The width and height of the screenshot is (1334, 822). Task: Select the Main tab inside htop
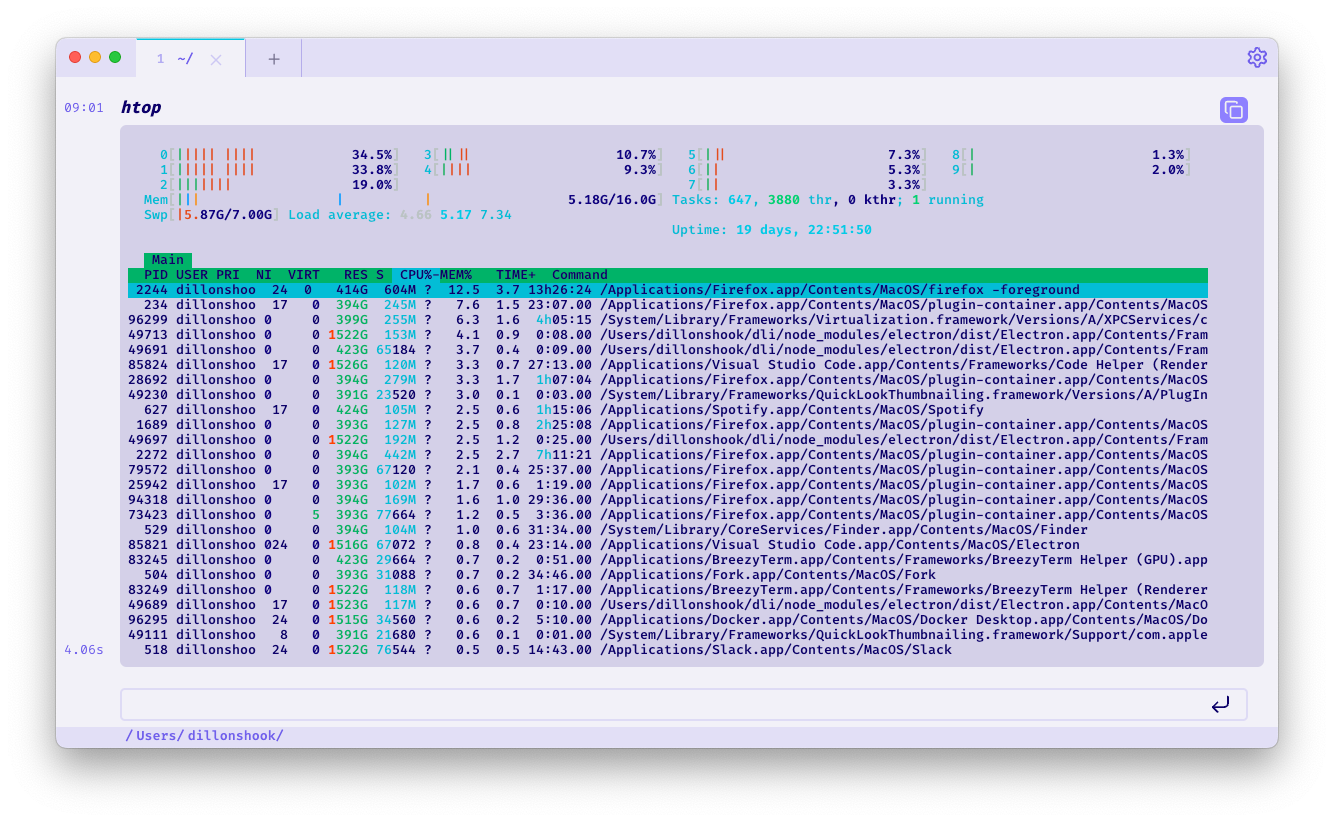(167, 260)
